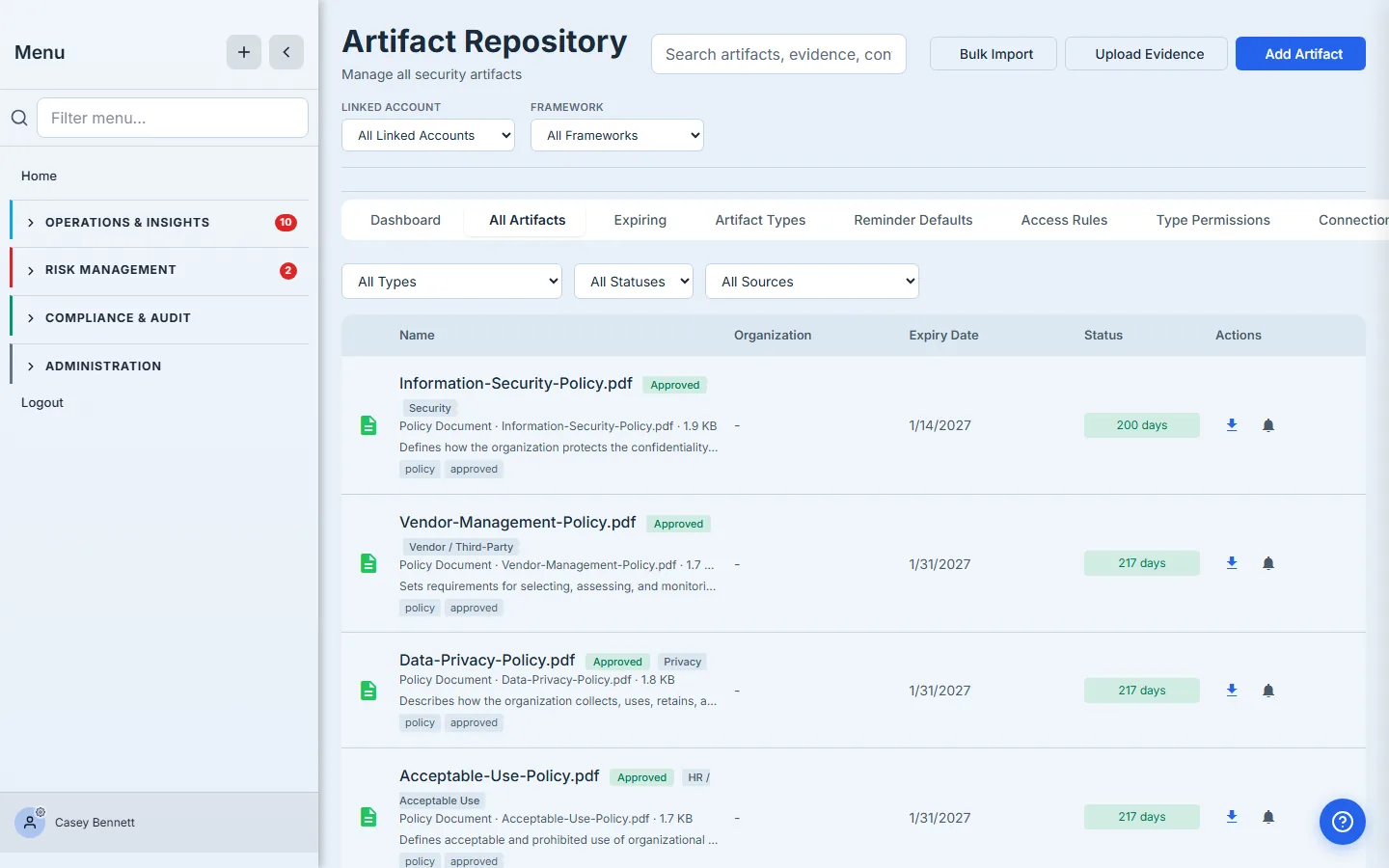The height and width of the screenshot is (868, 1389).
Task: Open the All Sources filter dropdown
Action: [812, 282]
